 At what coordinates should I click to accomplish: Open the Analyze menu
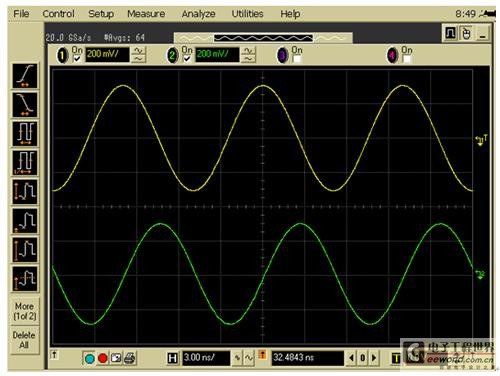point(198,14)
